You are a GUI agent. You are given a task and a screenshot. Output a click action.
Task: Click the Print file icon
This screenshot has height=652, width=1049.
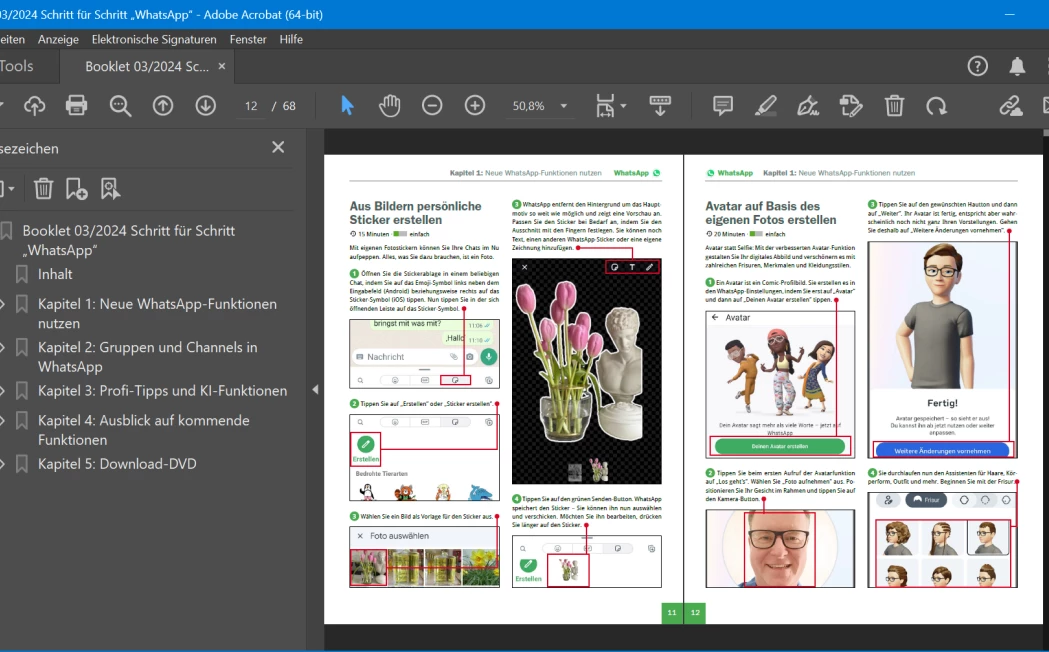[76, 105]
